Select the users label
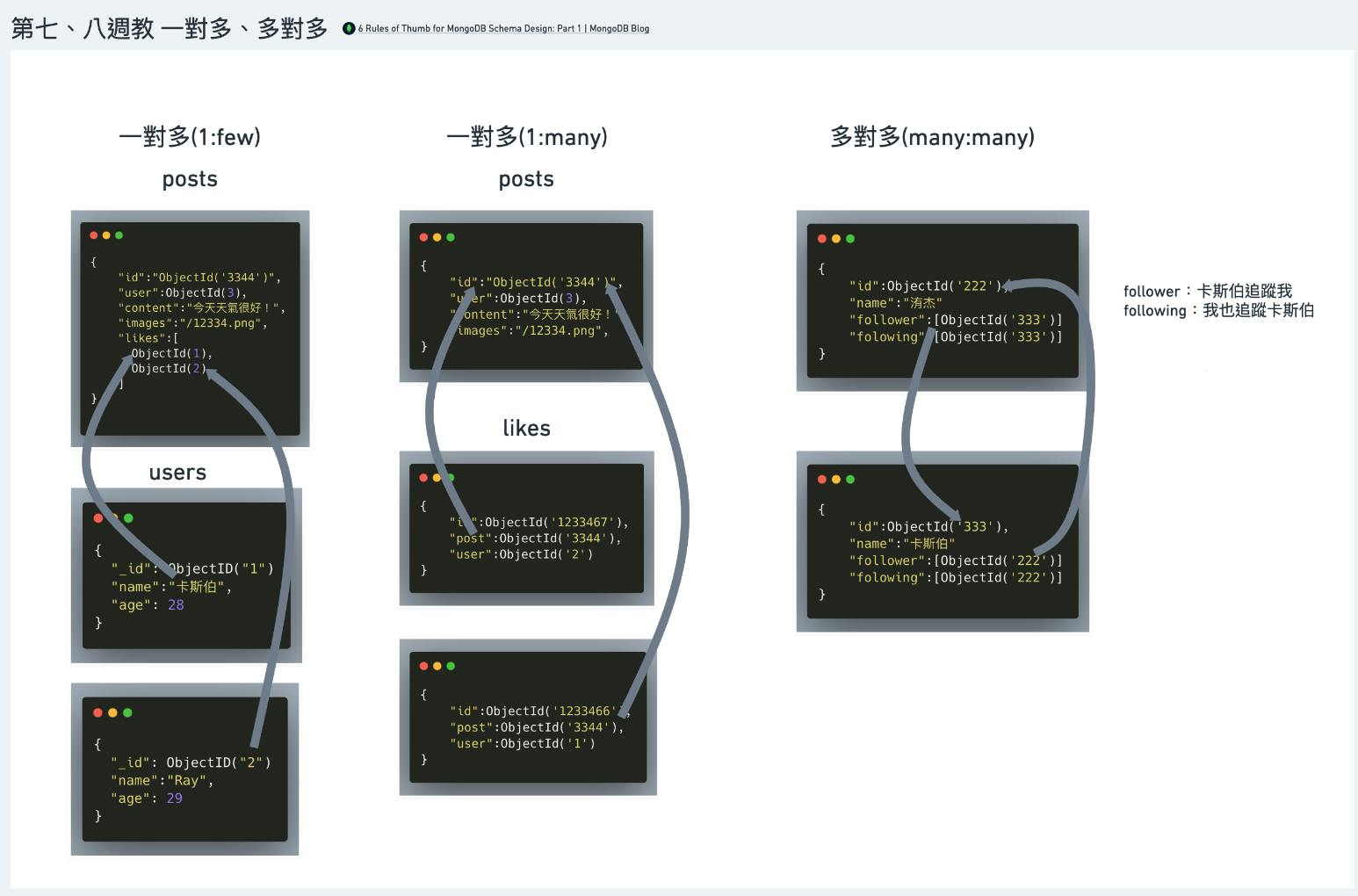The height and width of the screenshot is (896, 1358). click(177, 473)
